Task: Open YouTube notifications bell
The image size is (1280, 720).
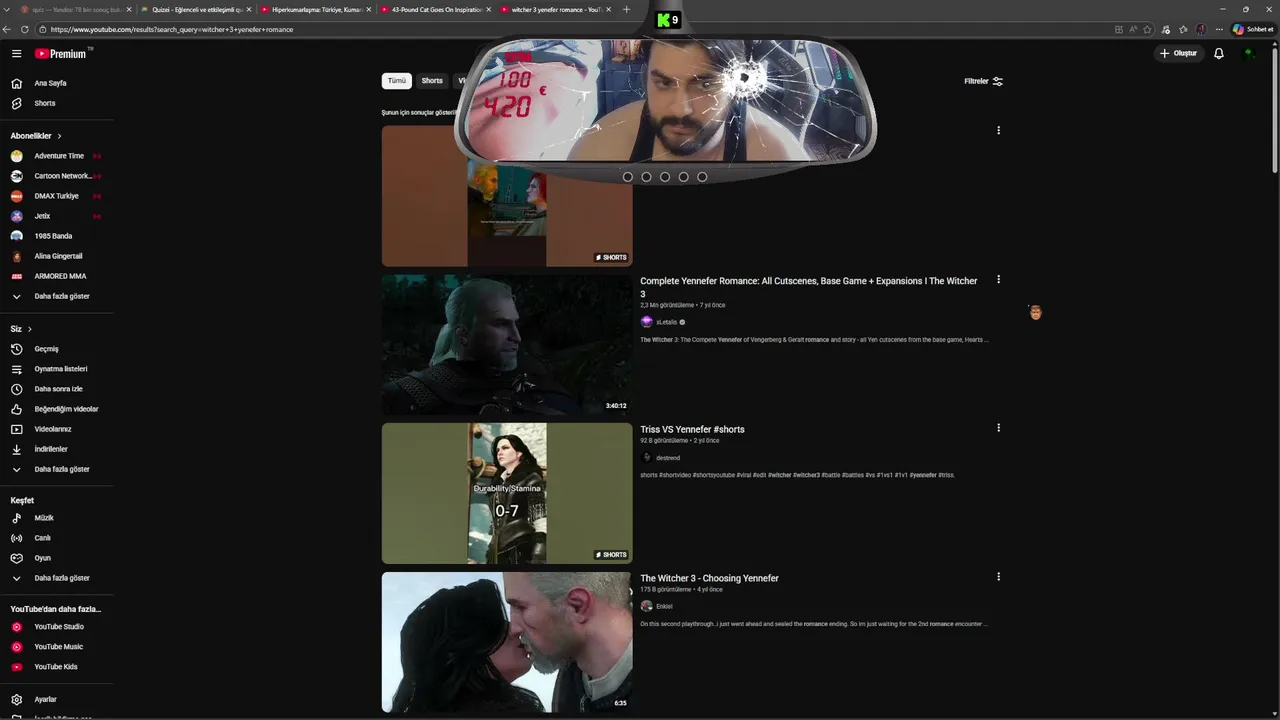Action: pos(1218,53)
